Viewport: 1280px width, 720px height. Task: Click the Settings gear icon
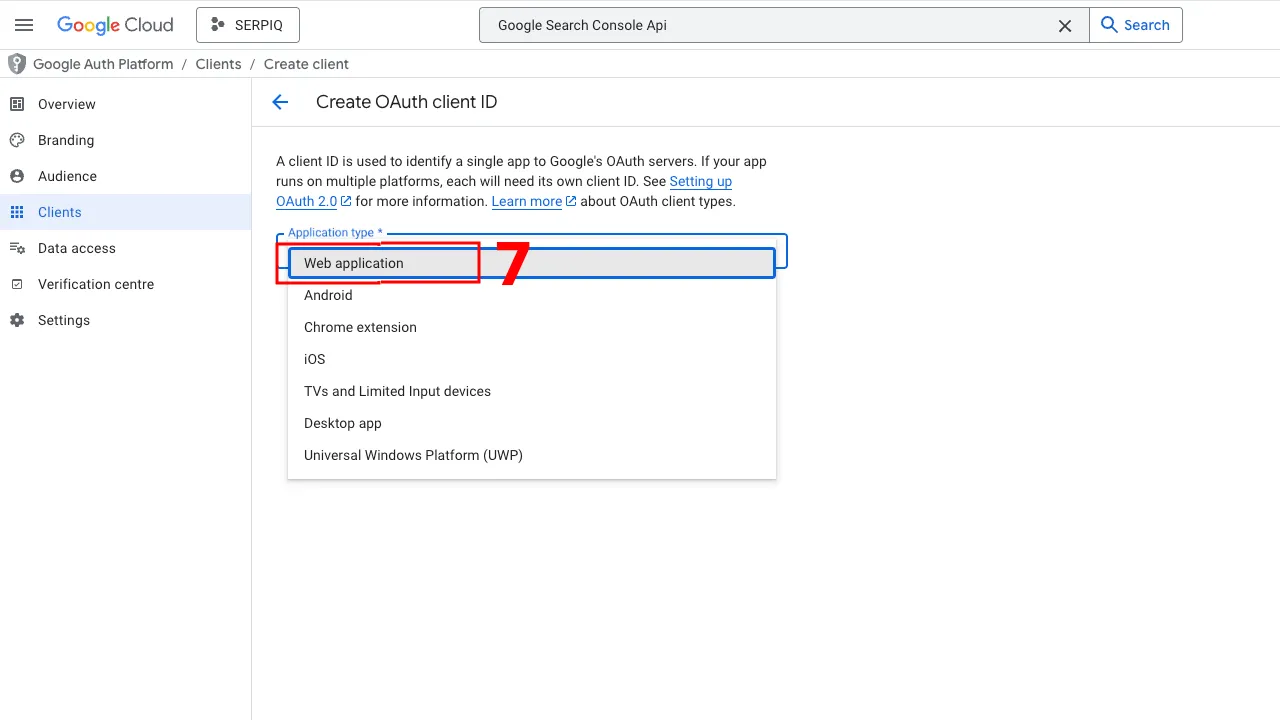17,320
